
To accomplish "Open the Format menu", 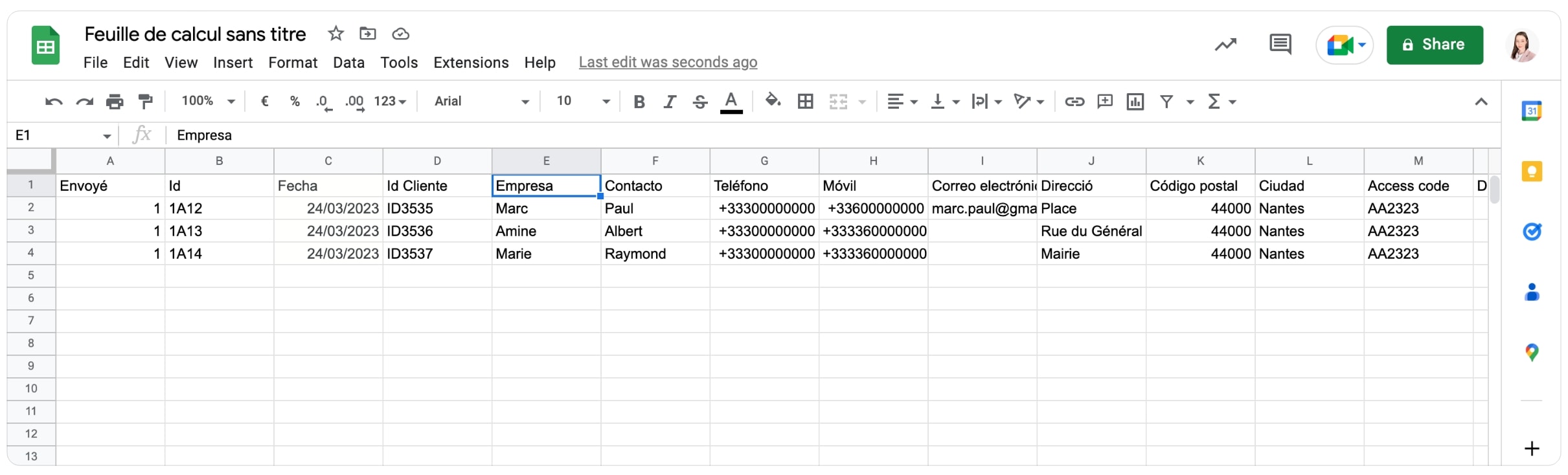I will tap(293, 63).
